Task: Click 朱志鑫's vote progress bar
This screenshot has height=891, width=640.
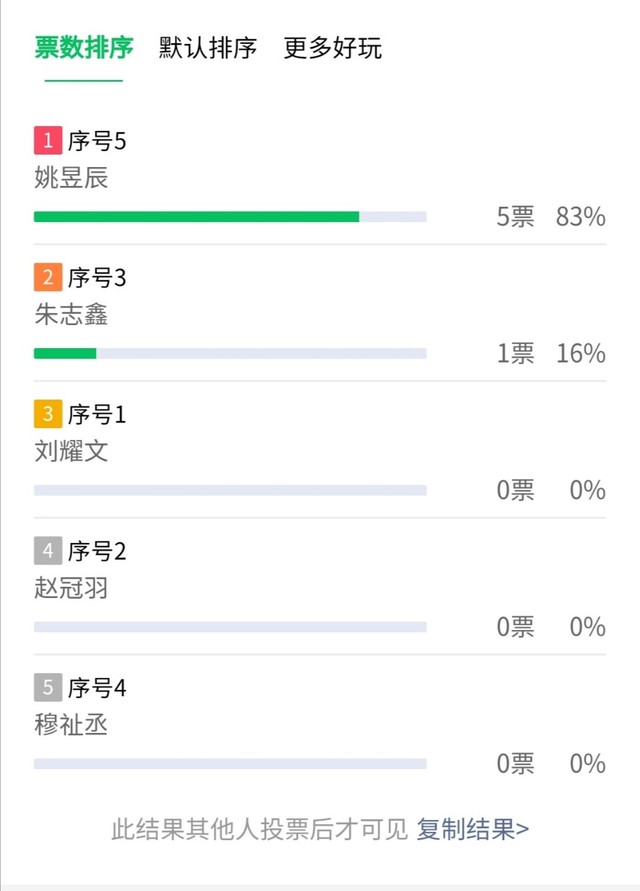Action: point(230,353)
